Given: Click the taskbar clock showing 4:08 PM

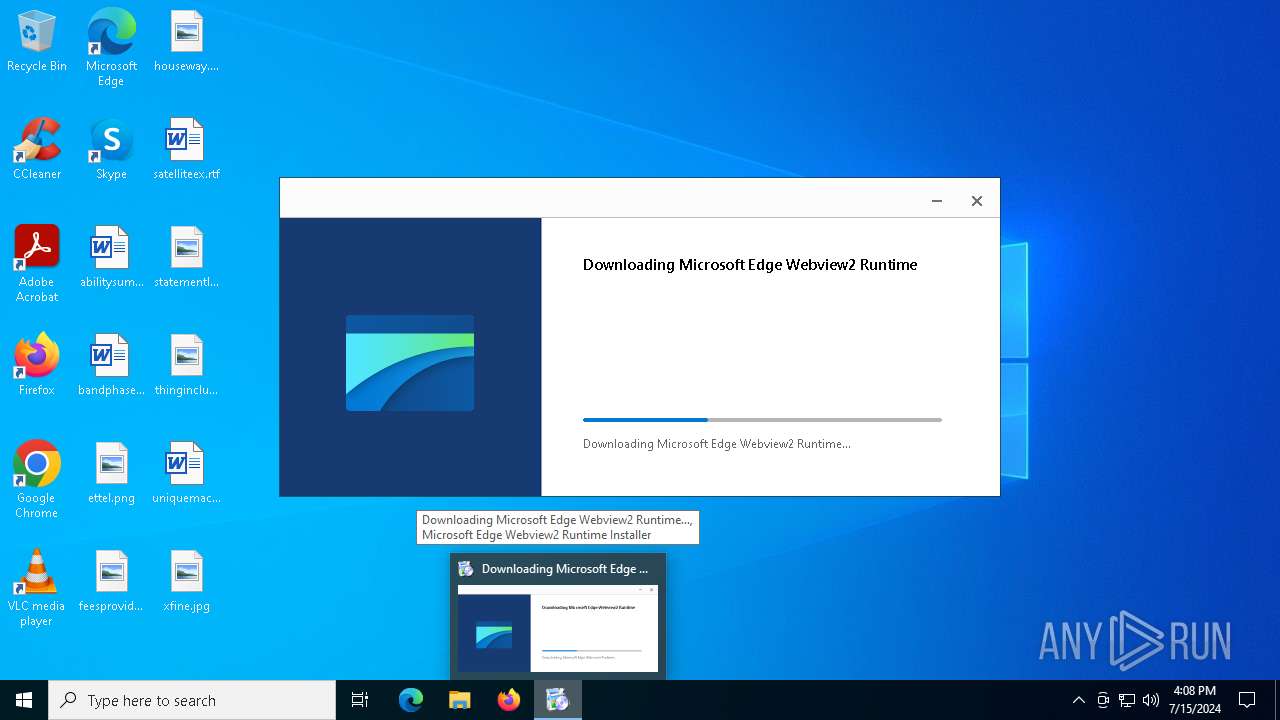Looking at the screenshot, I should click(1195, 700).
